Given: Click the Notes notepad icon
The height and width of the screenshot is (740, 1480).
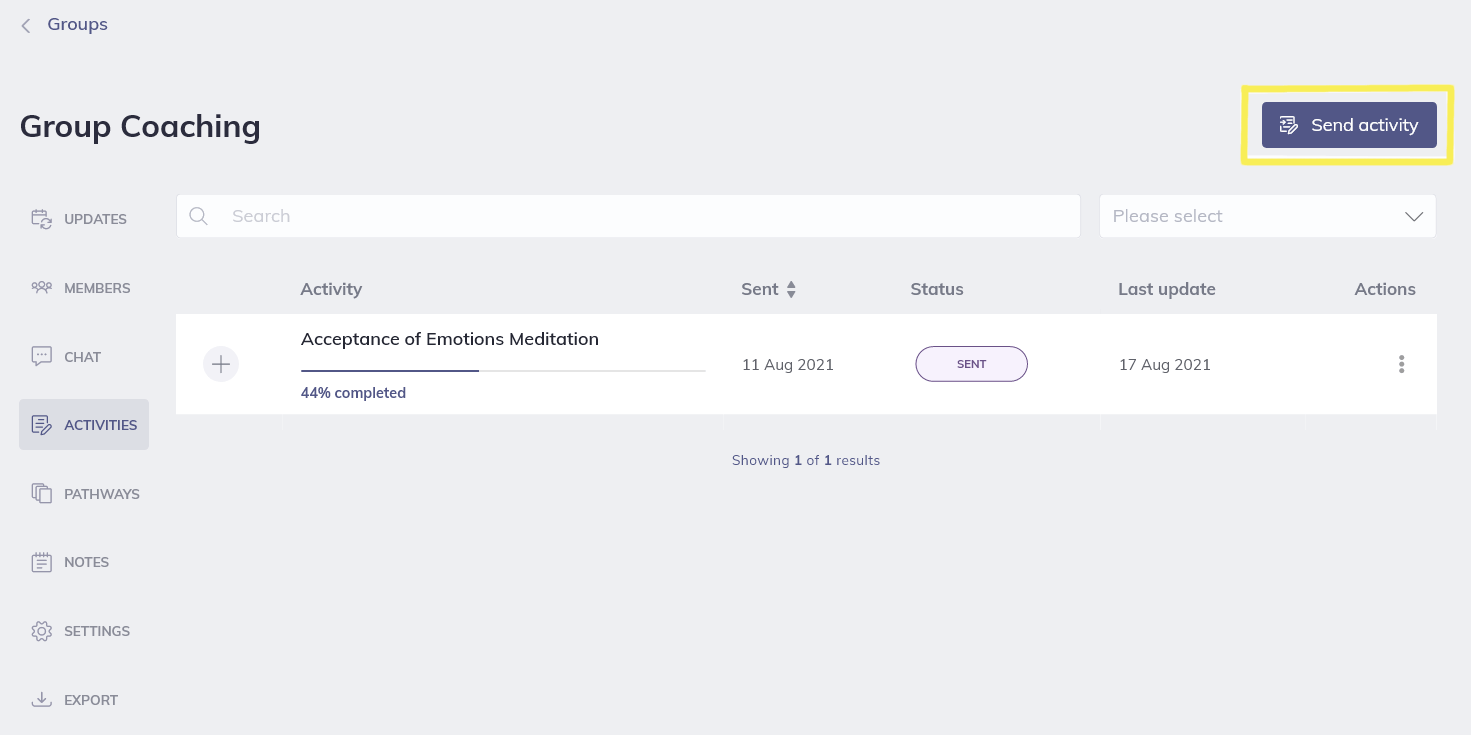Looking at the screenshot, I should (x=41, y=562).
